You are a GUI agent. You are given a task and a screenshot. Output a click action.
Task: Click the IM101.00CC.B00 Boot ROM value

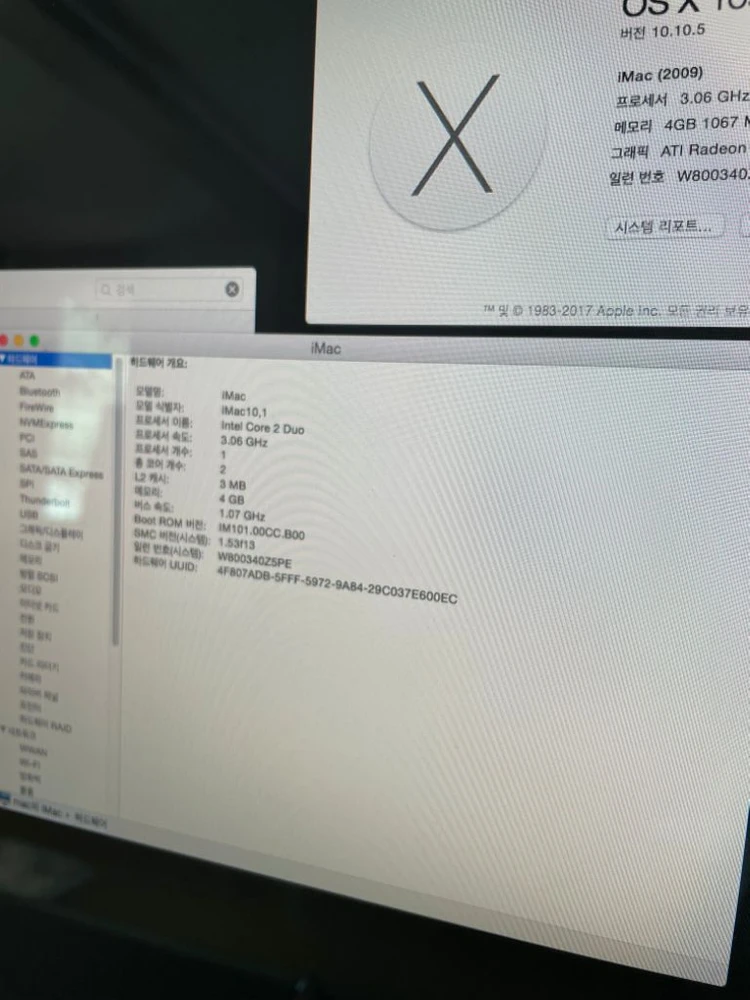261,531
